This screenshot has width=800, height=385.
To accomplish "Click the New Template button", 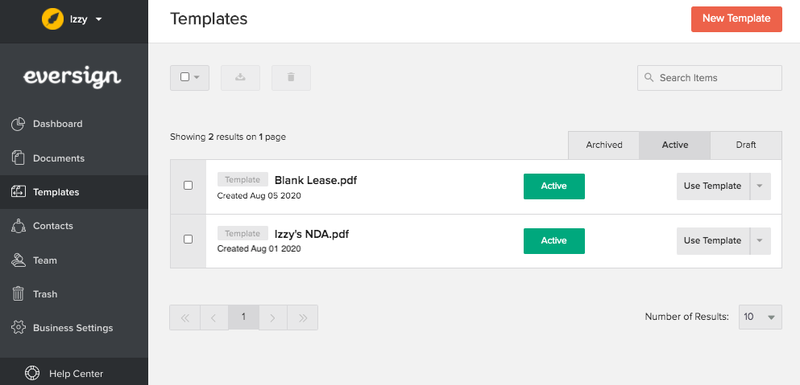I will click(736, 19).
